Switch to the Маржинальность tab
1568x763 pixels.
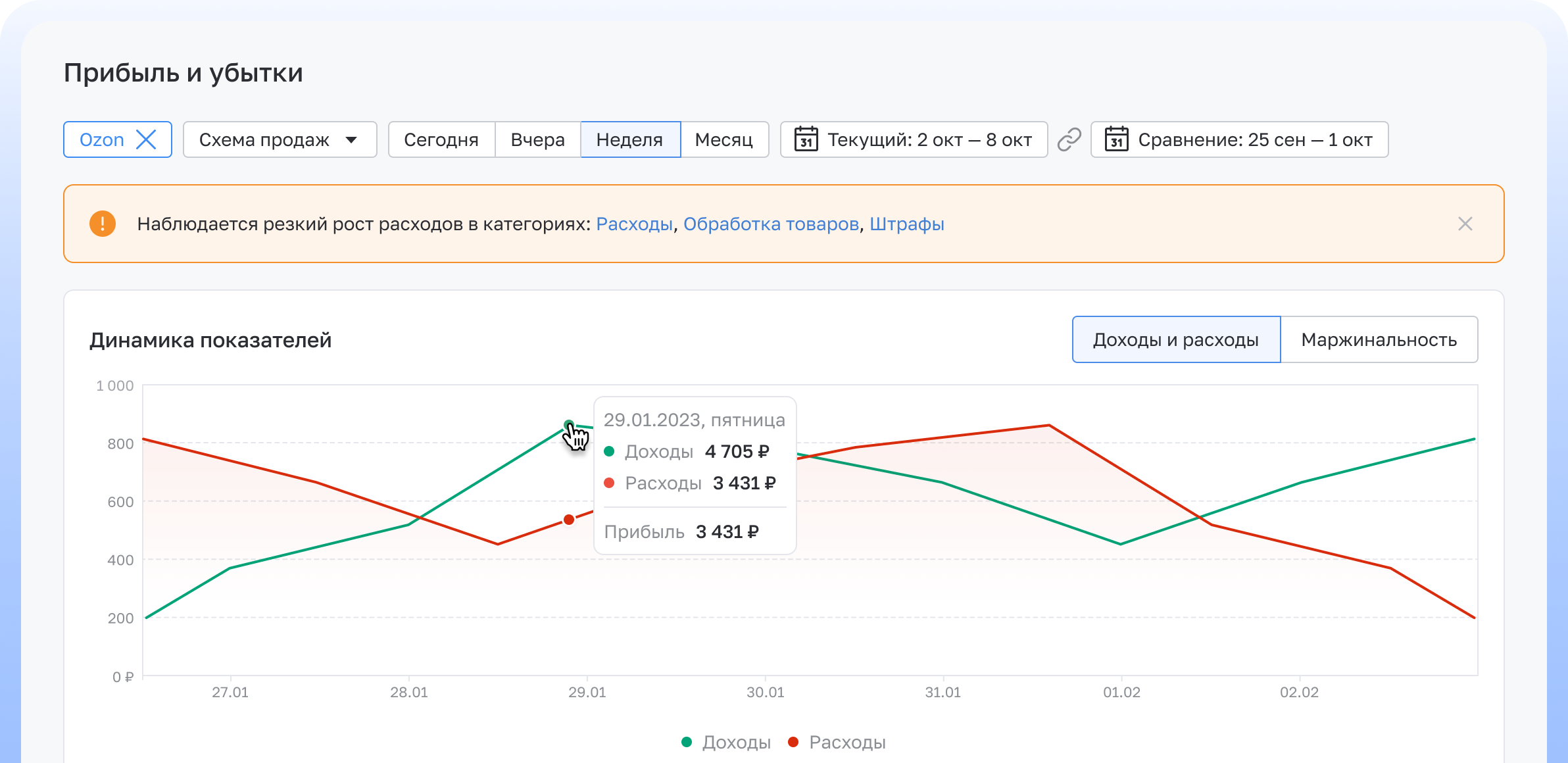(1379, 339)
